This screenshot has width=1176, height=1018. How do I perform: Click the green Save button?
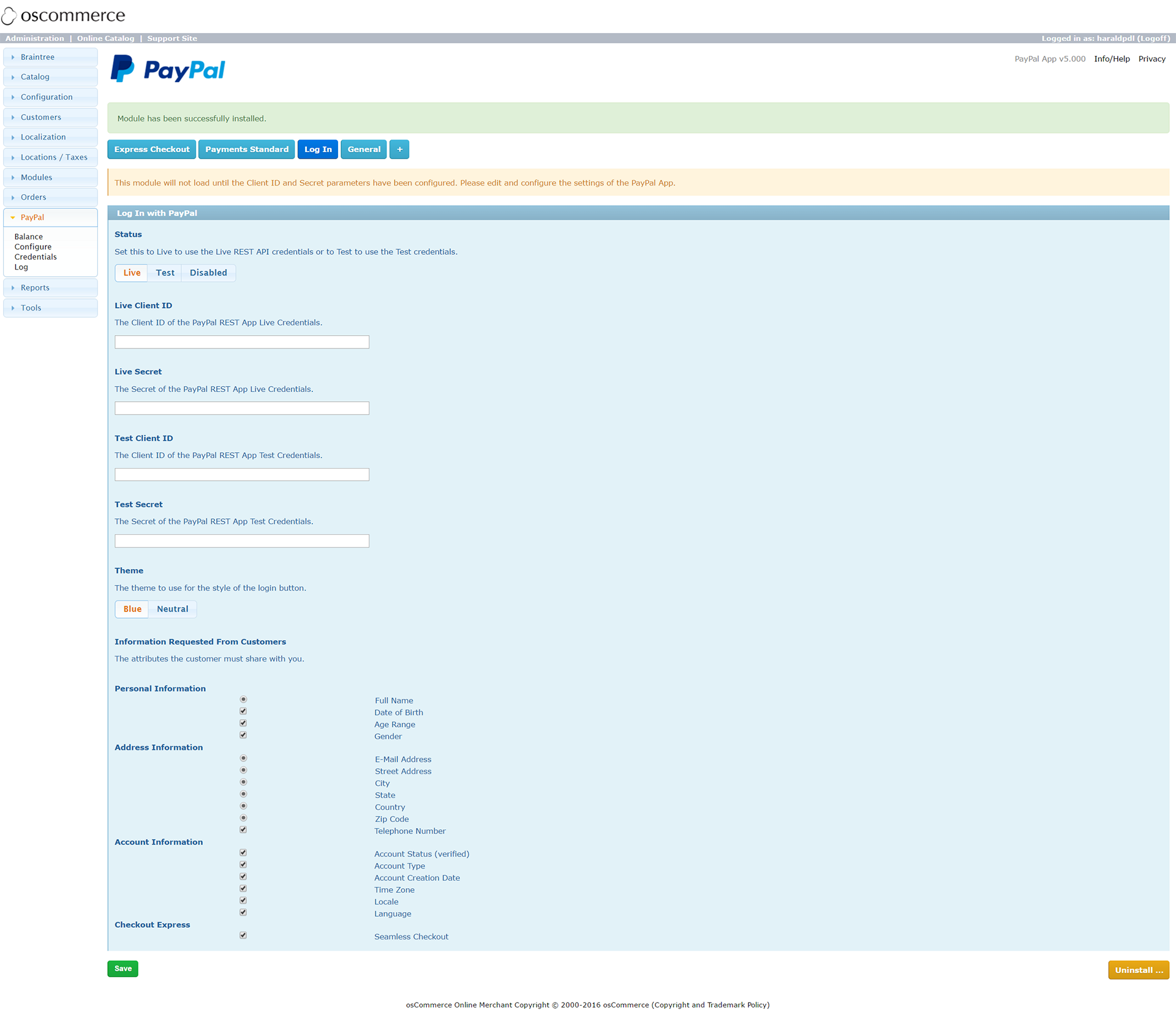point(123,969)
